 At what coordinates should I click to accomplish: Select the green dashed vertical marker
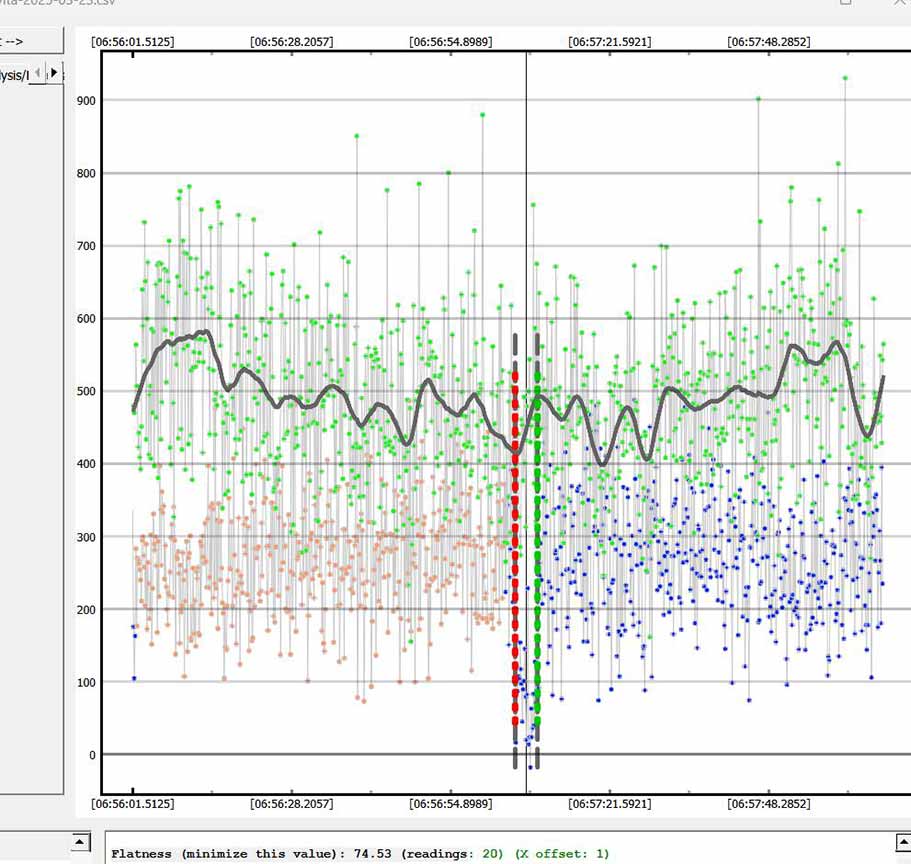(537, 546)
